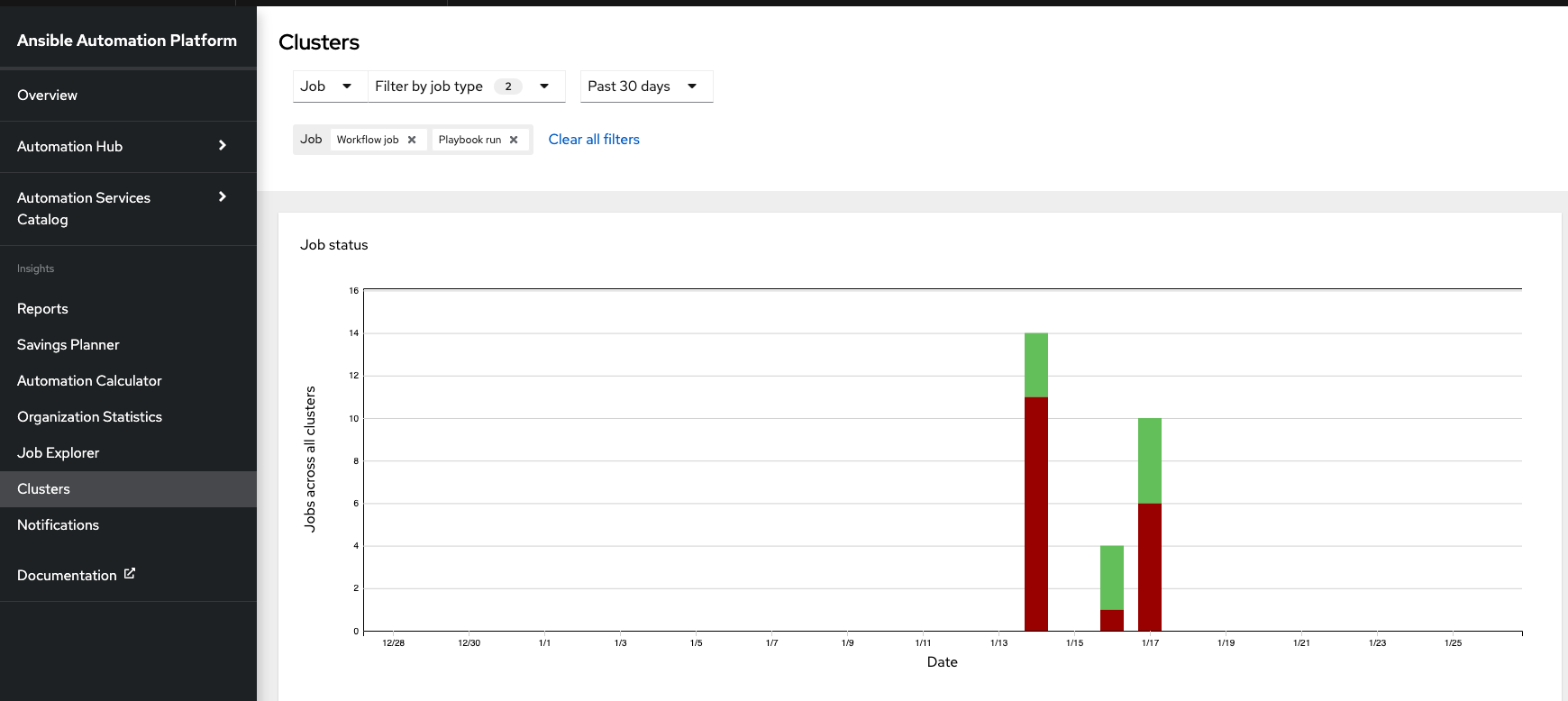The image size is (1568, 701).
Task: View Organization Statistics
Action: click(89, 417)
